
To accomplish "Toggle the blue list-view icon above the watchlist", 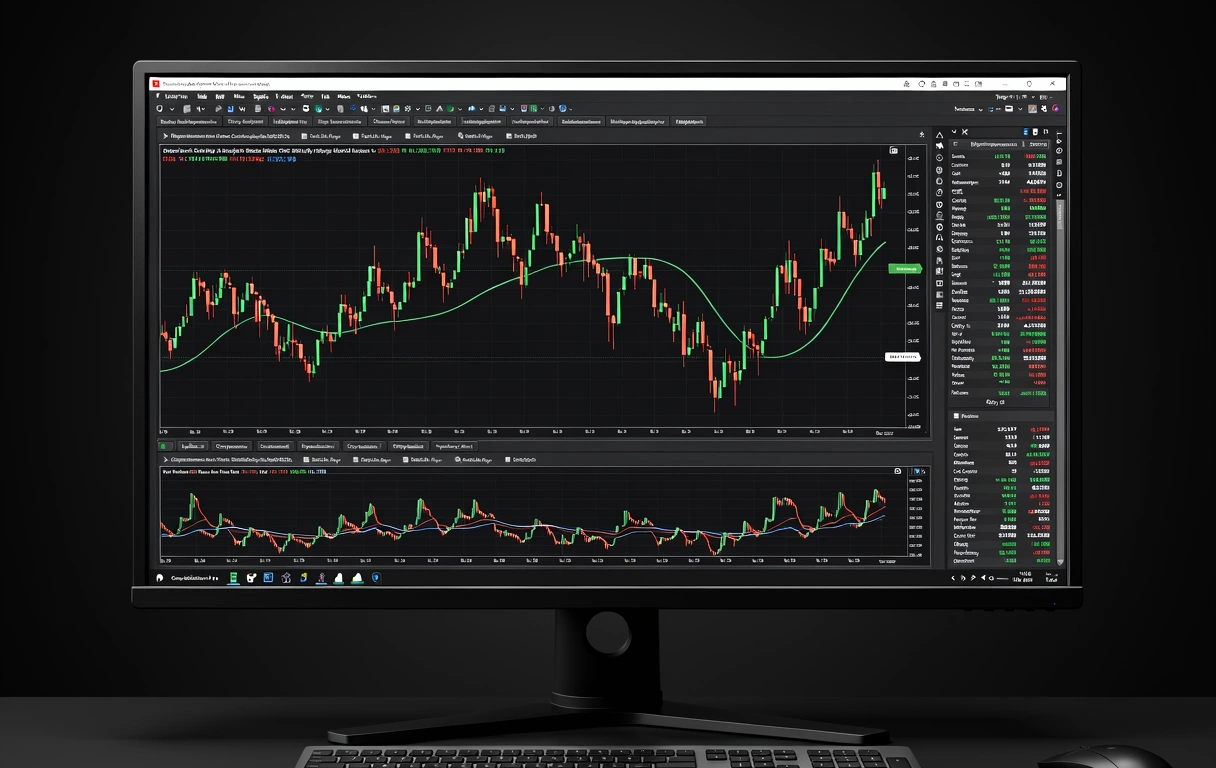I will (x=1024, y=132).
